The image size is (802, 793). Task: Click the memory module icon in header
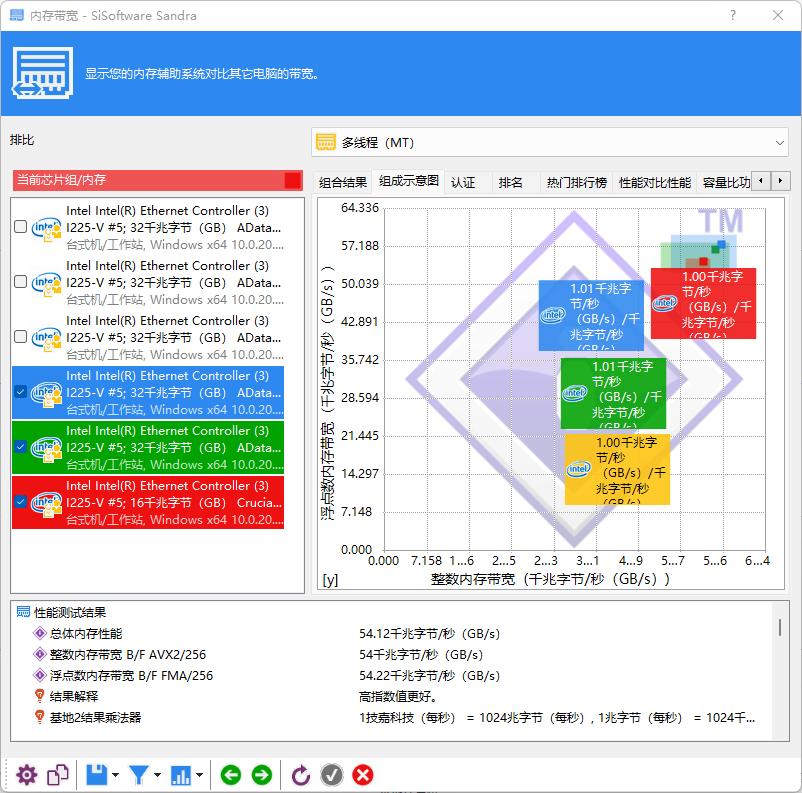[x=42, y=73]
